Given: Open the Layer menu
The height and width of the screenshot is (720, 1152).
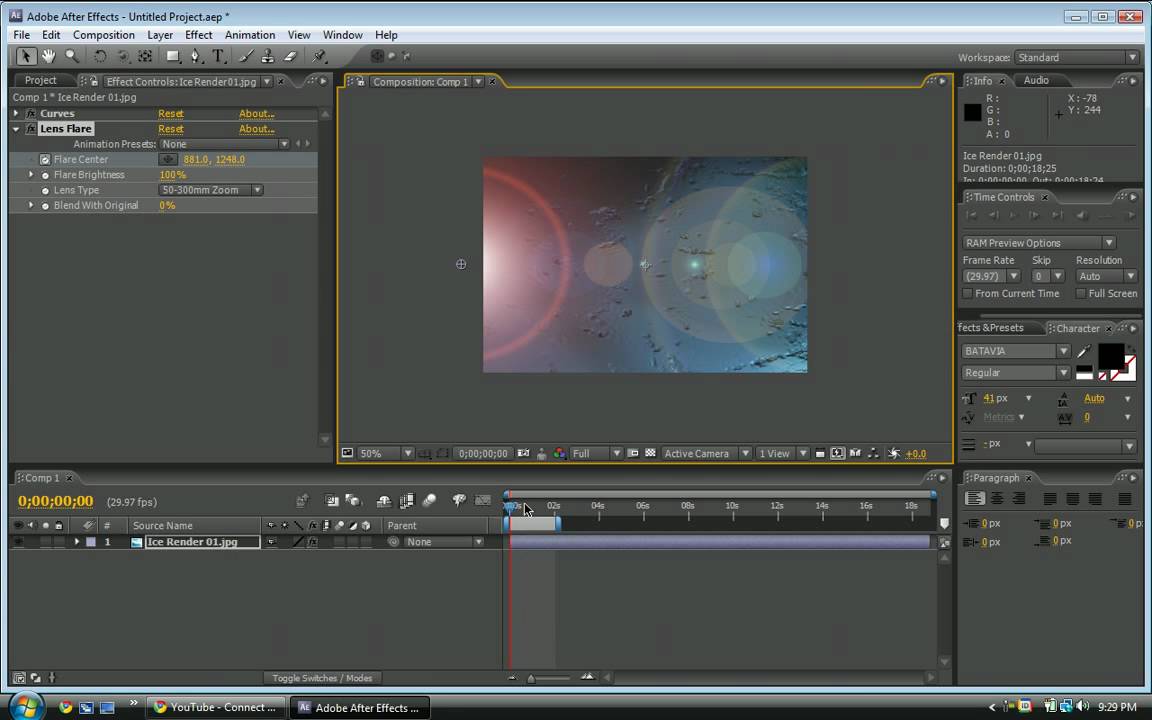Looking at the screenshot, I should click(x=159, y=35).
